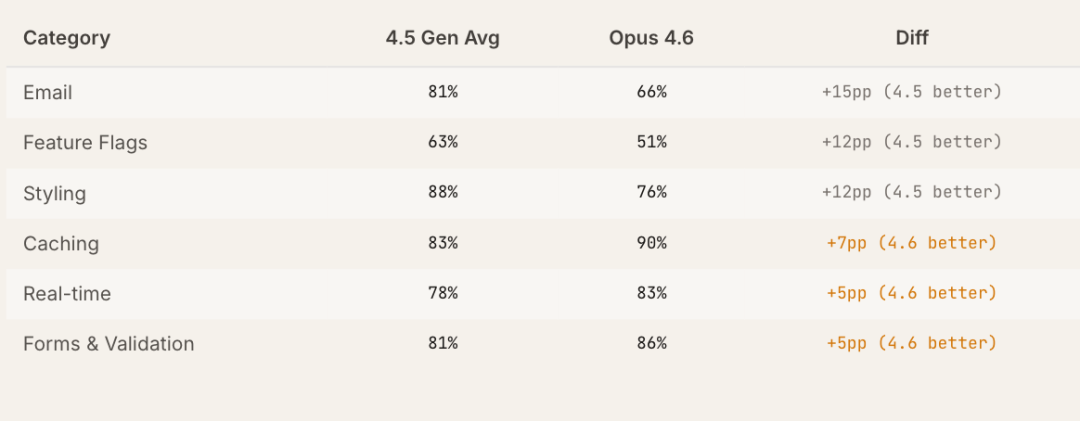Click the 90% Opus 4.6 Caching score
Viewport: 1080px width, 421px height.
click(x=651, y=243)
